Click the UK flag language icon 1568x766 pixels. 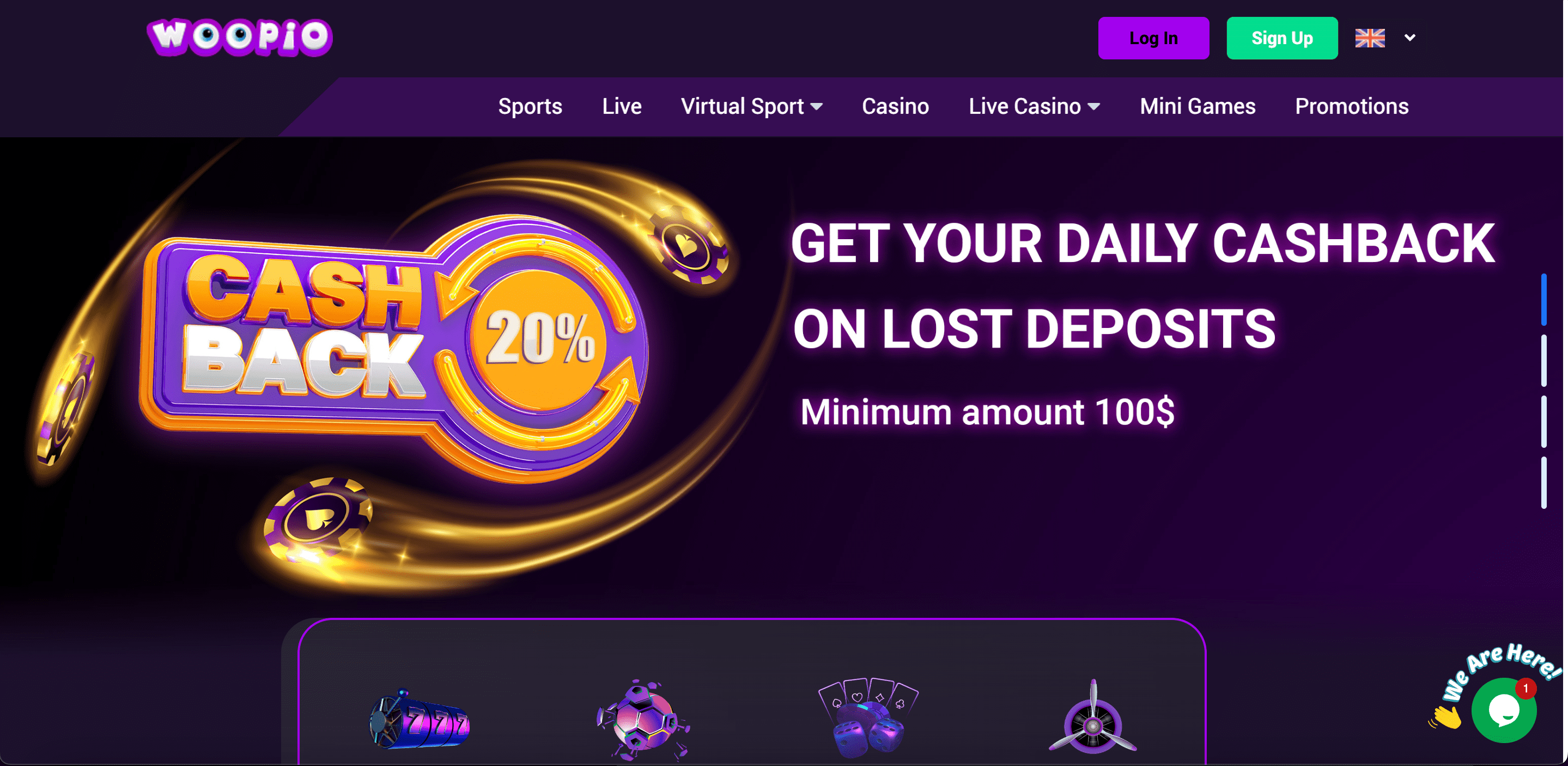pos(1370,38)
